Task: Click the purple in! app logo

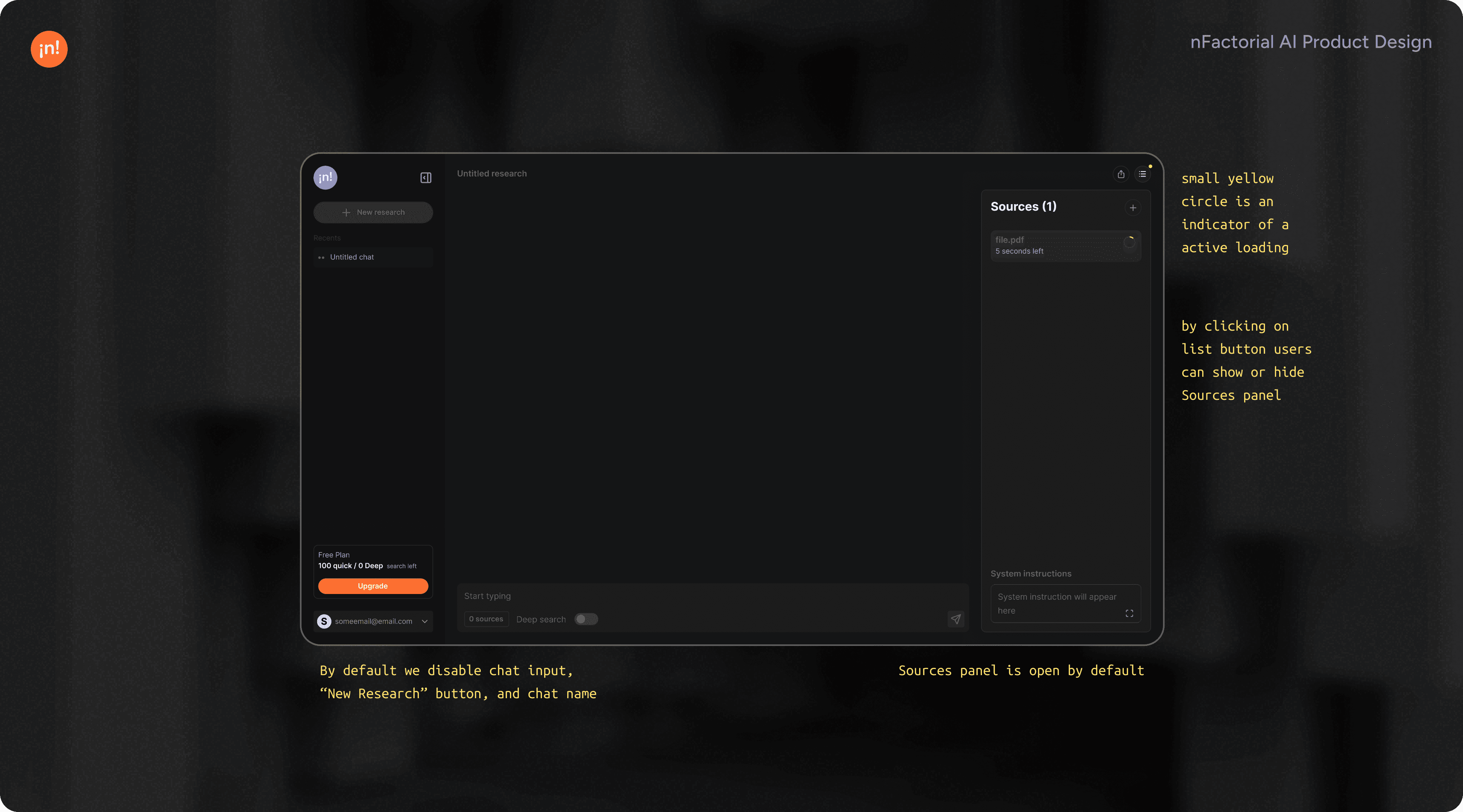Action: coord(325,178)
